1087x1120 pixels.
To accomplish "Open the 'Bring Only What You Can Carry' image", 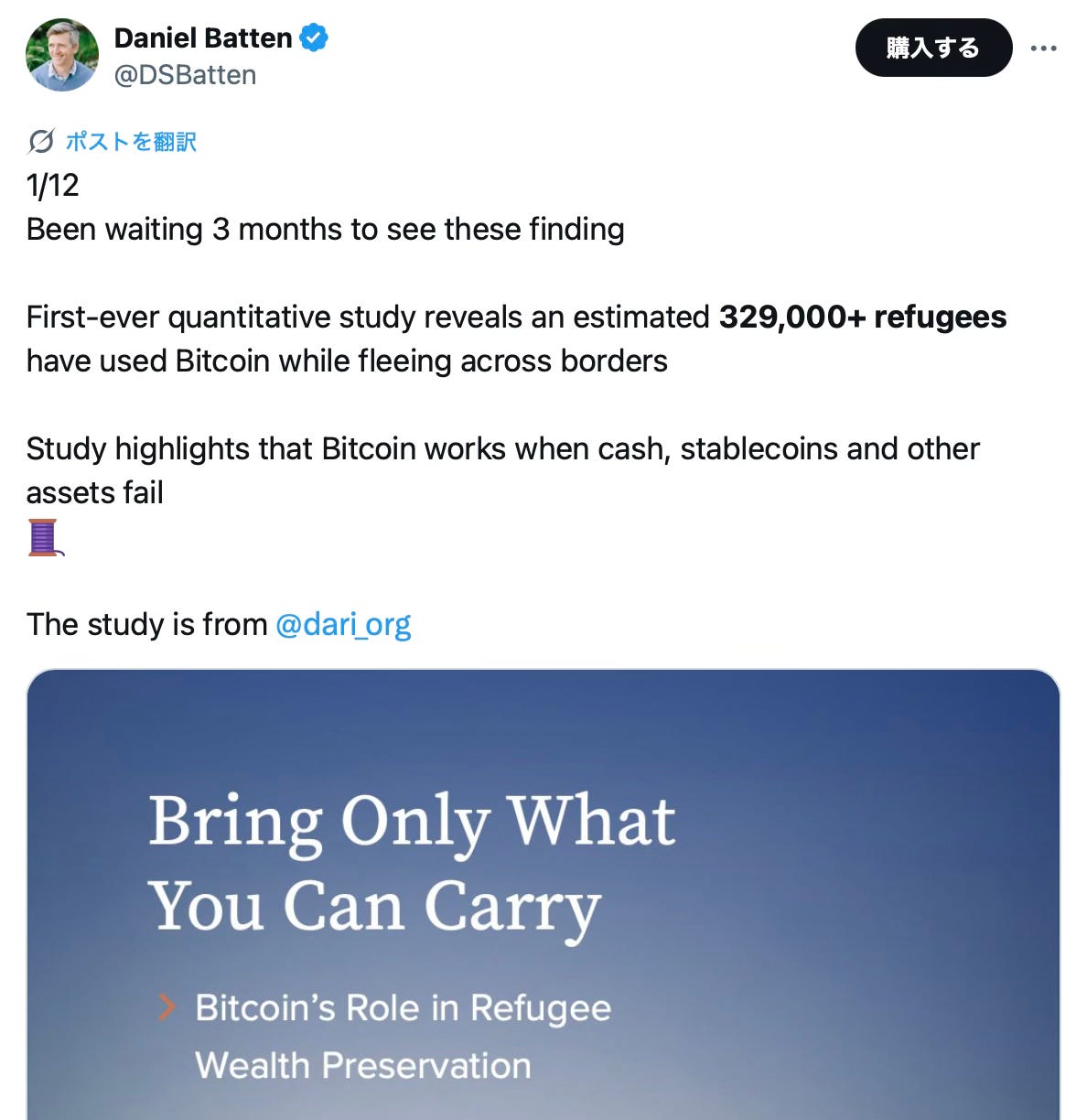I will click(x=543, y=892).
